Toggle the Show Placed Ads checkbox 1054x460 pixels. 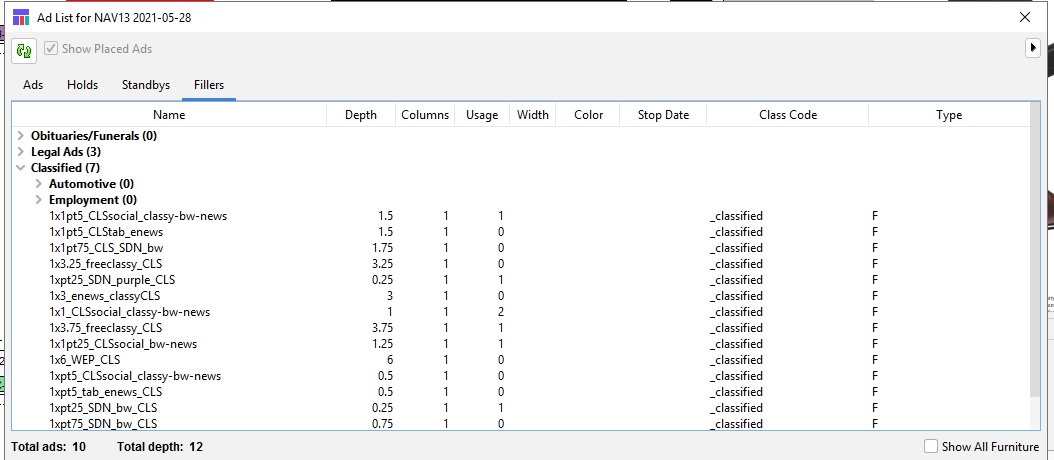coord(51,49)
